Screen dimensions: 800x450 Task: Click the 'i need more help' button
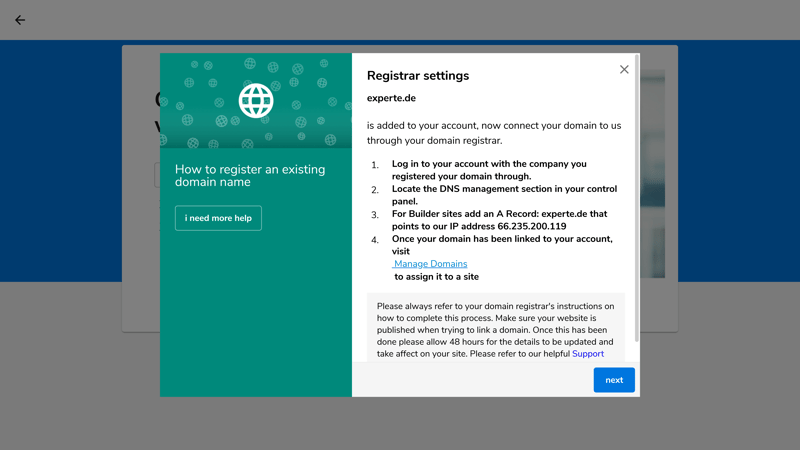coord(218,218)
